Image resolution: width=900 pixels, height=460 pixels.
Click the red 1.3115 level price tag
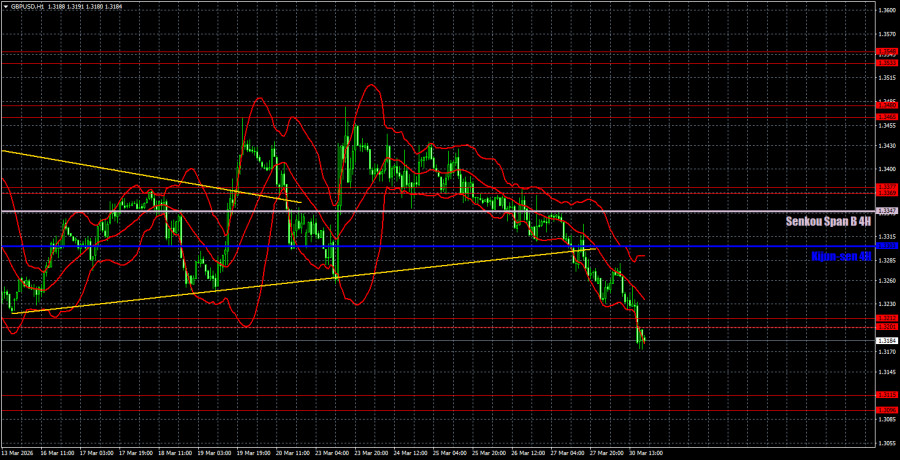click(x=886, y=395)
